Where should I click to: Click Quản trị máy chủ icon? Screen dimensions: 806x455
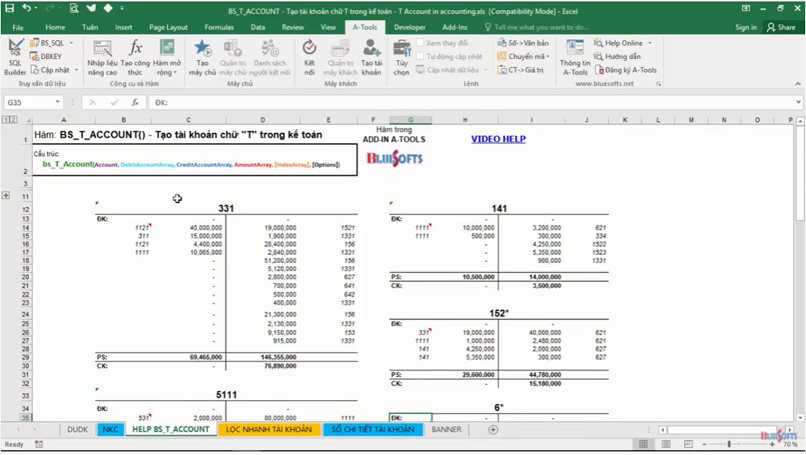233,48
